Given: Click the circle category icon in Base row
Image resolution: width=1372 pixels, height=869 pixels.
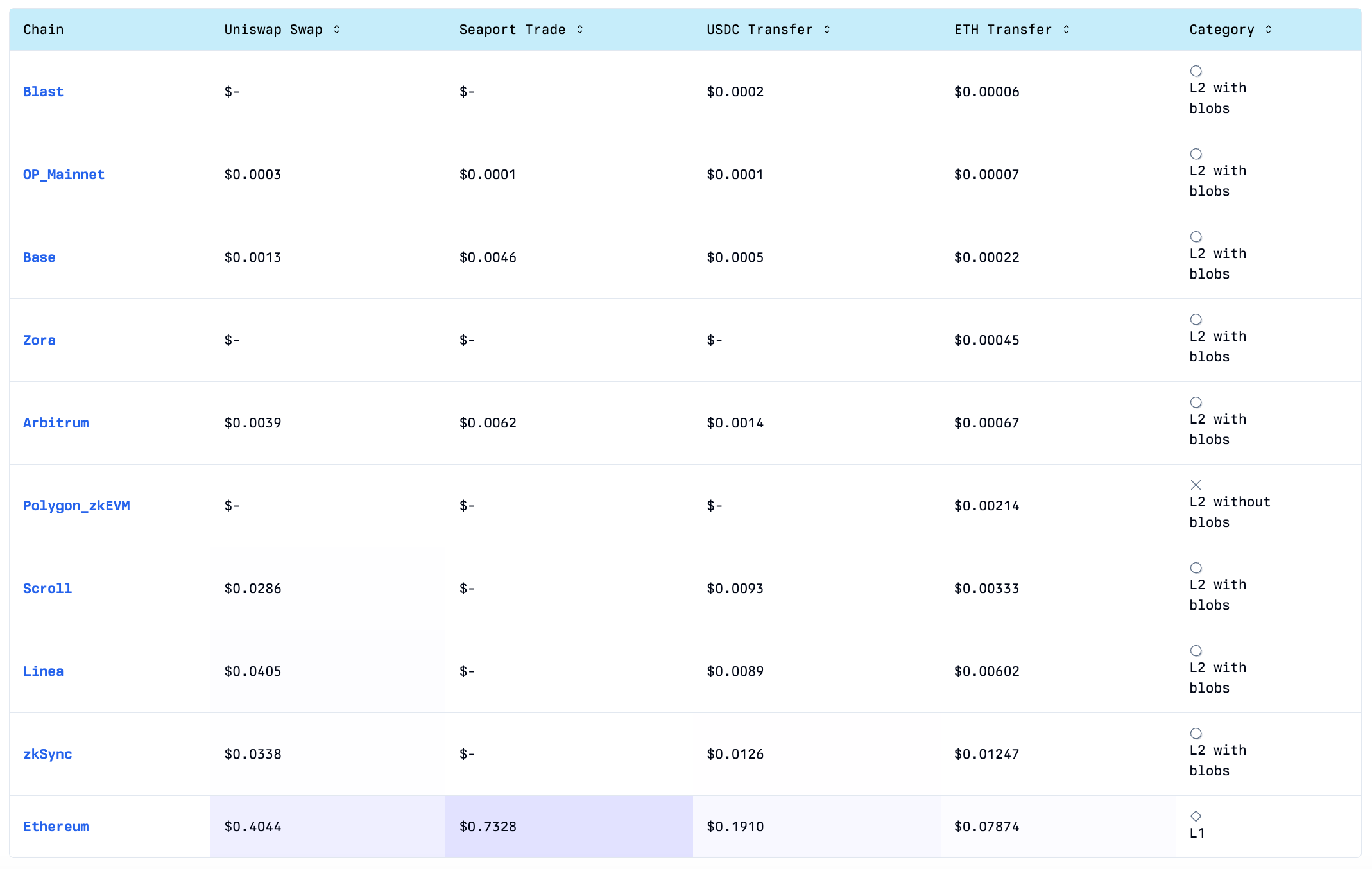Looking at the screenshot, I should pos(1196,237).
